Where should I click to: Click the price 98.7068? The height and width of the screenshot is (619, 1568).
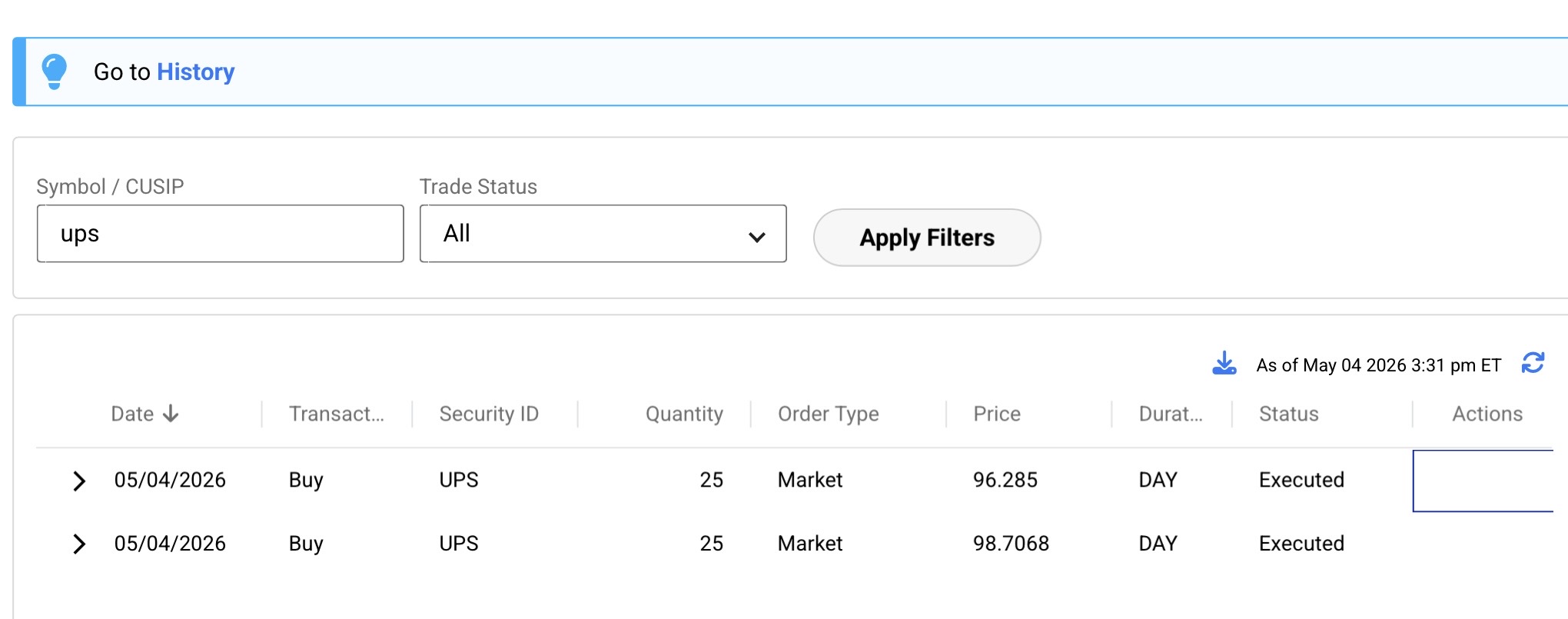1011,544
